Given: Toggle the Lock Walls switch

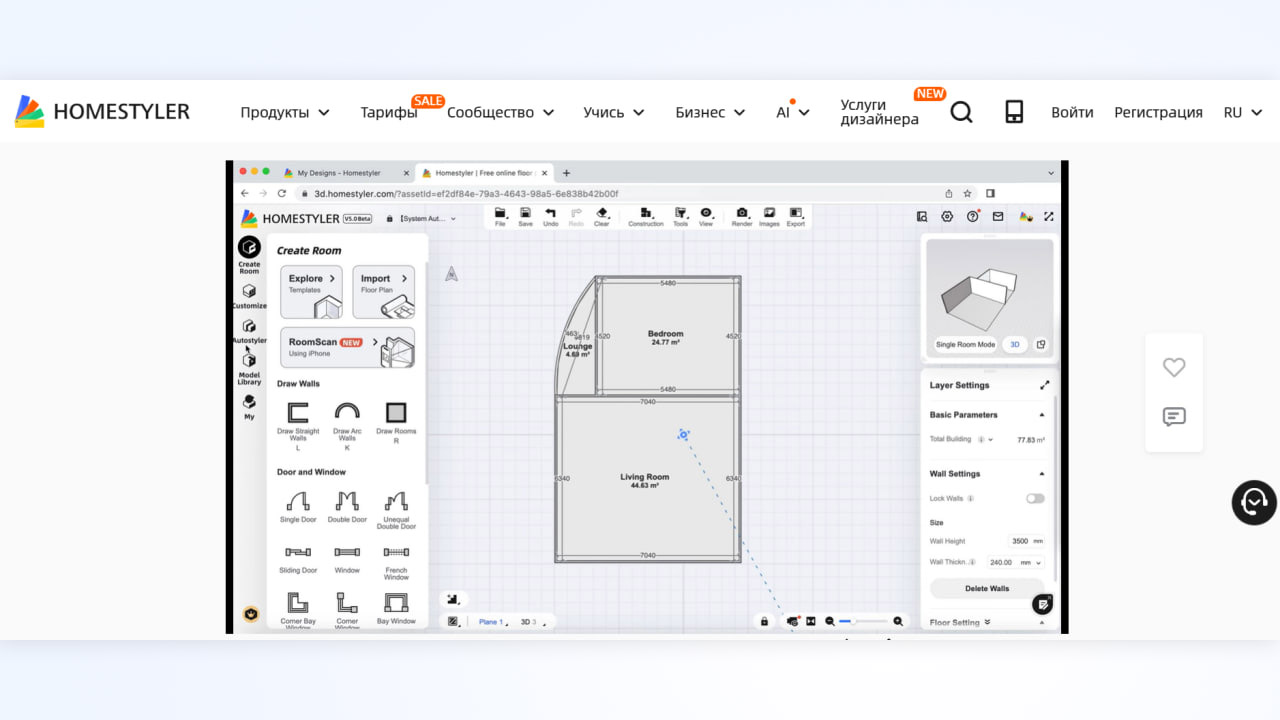Looking at the screenshot, I should tap(1035, 498).
